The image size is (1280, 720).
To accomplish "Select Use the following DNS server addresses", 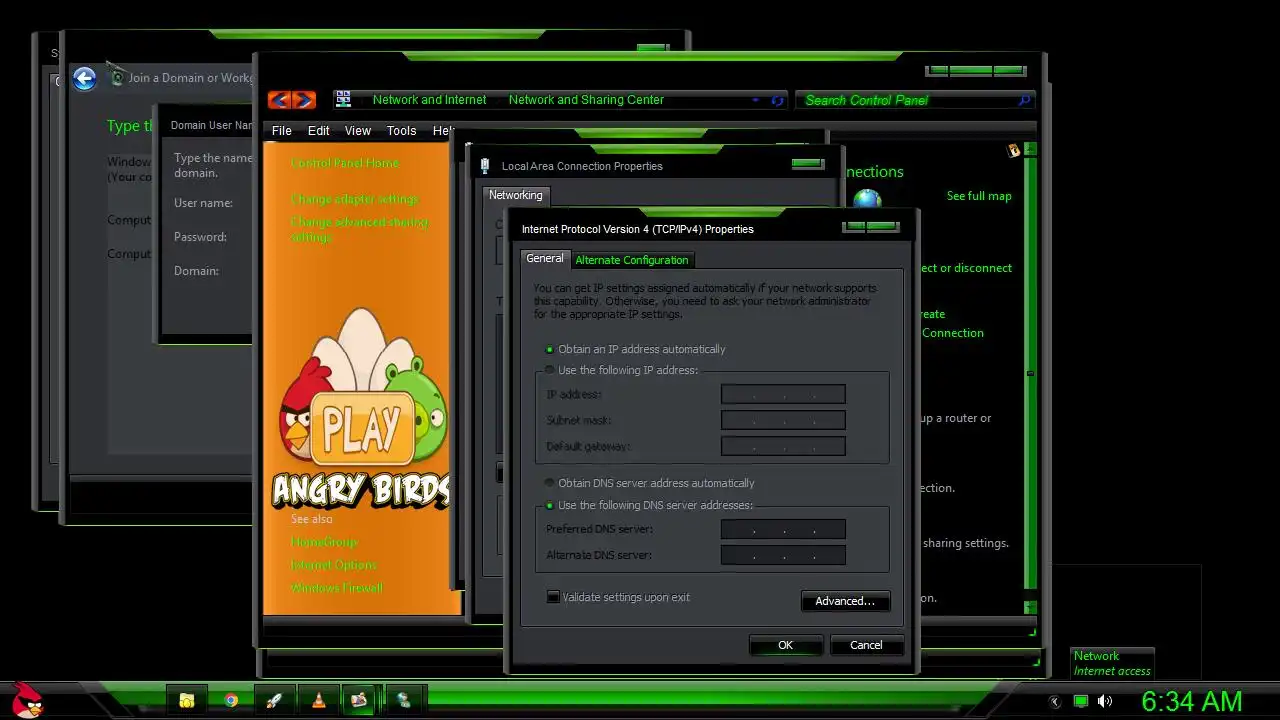I will 550,505.
